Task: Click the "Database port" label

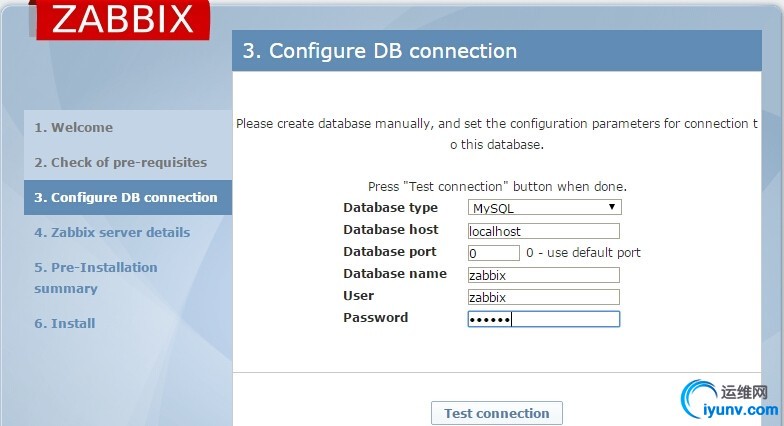Action: pos(390,252)
